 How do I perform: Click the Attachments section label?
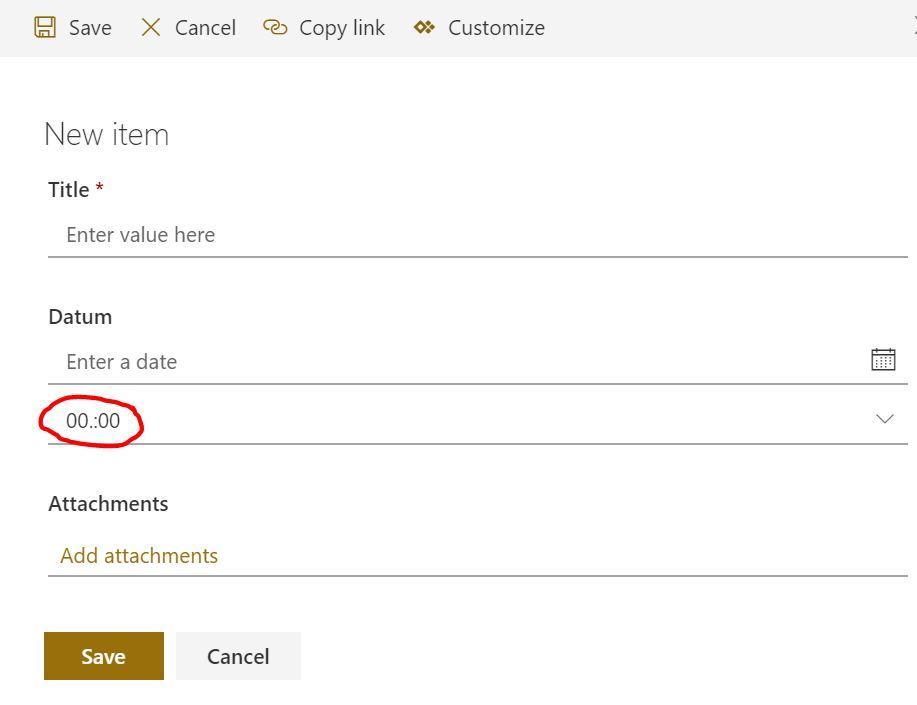pyautogui.click(x=108, y=504)
